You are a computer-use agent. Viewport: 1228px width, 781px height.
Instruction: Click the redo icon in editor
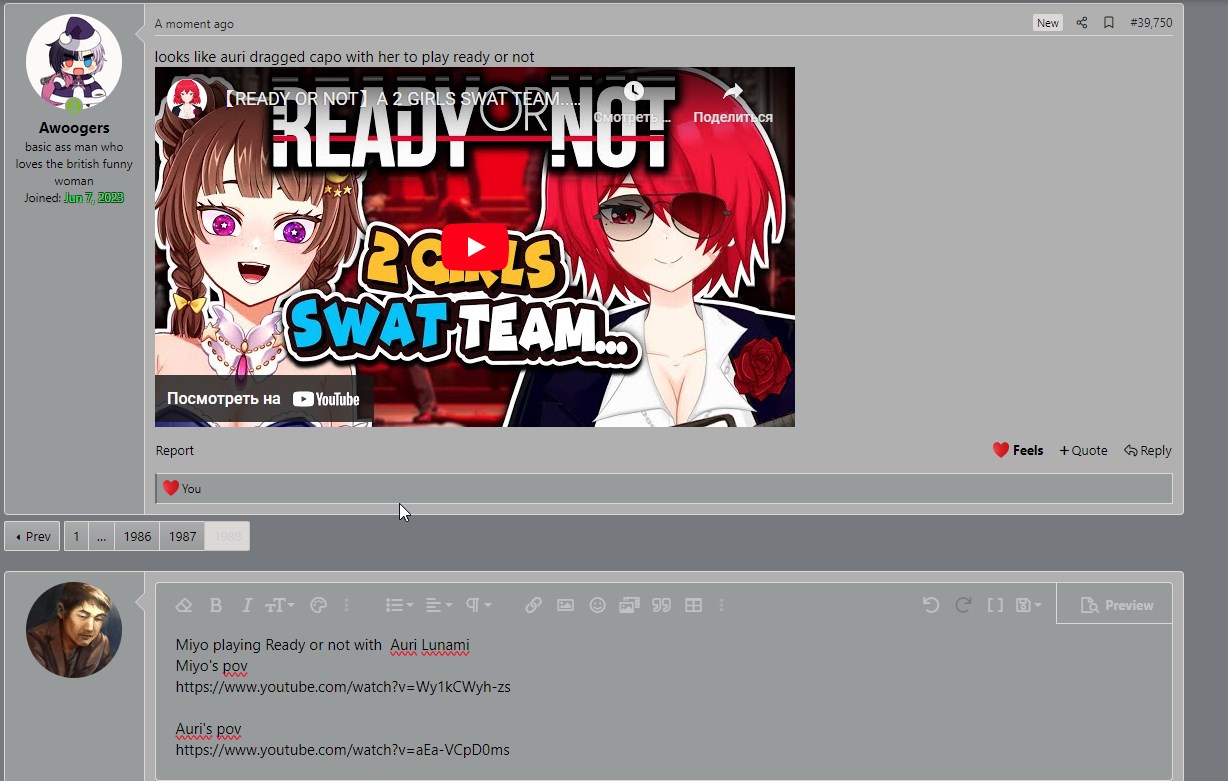coord(964,605)
